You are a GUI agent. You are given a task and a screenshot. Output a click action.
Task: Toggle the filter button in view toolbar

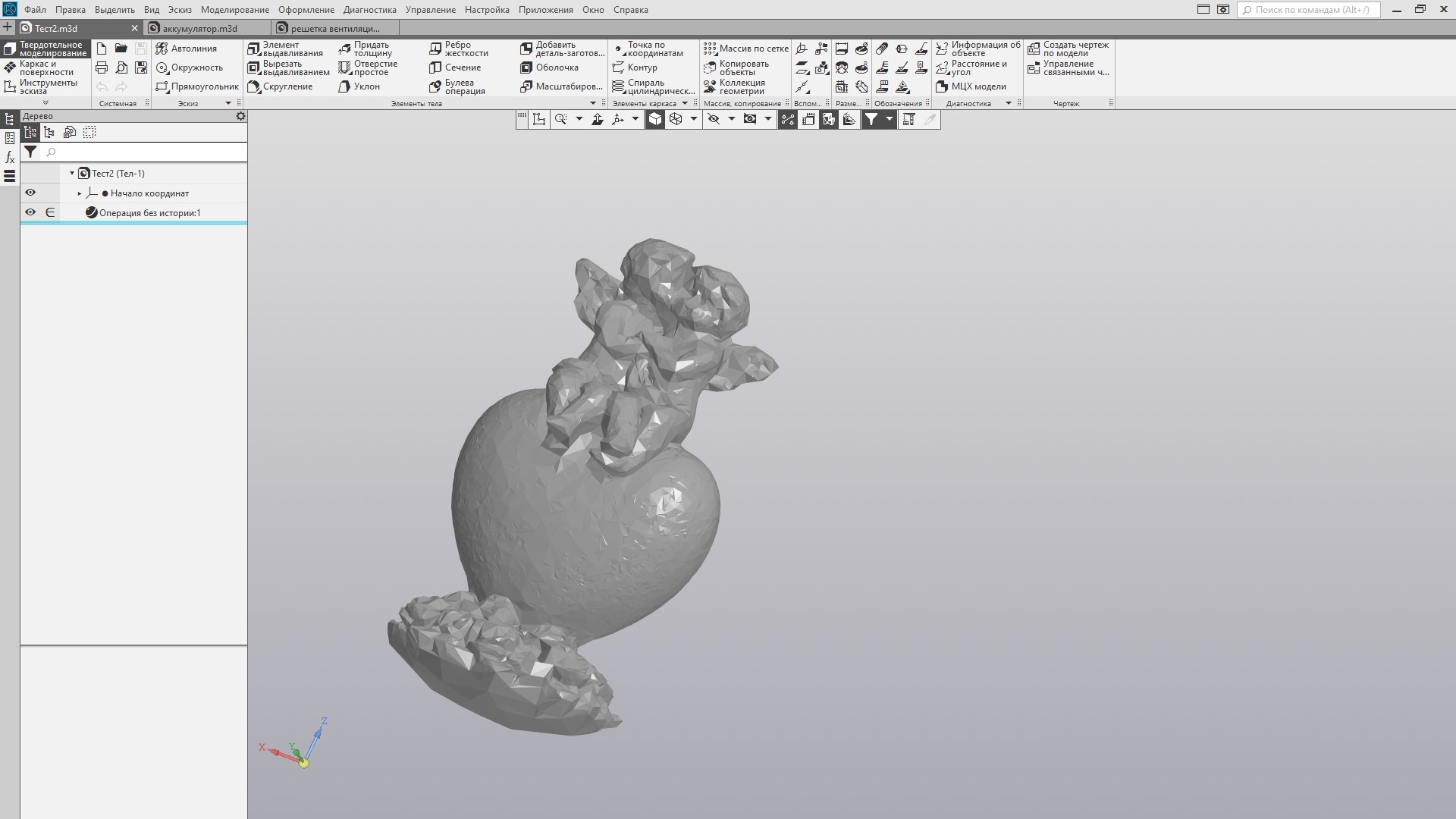coord(871,119)
